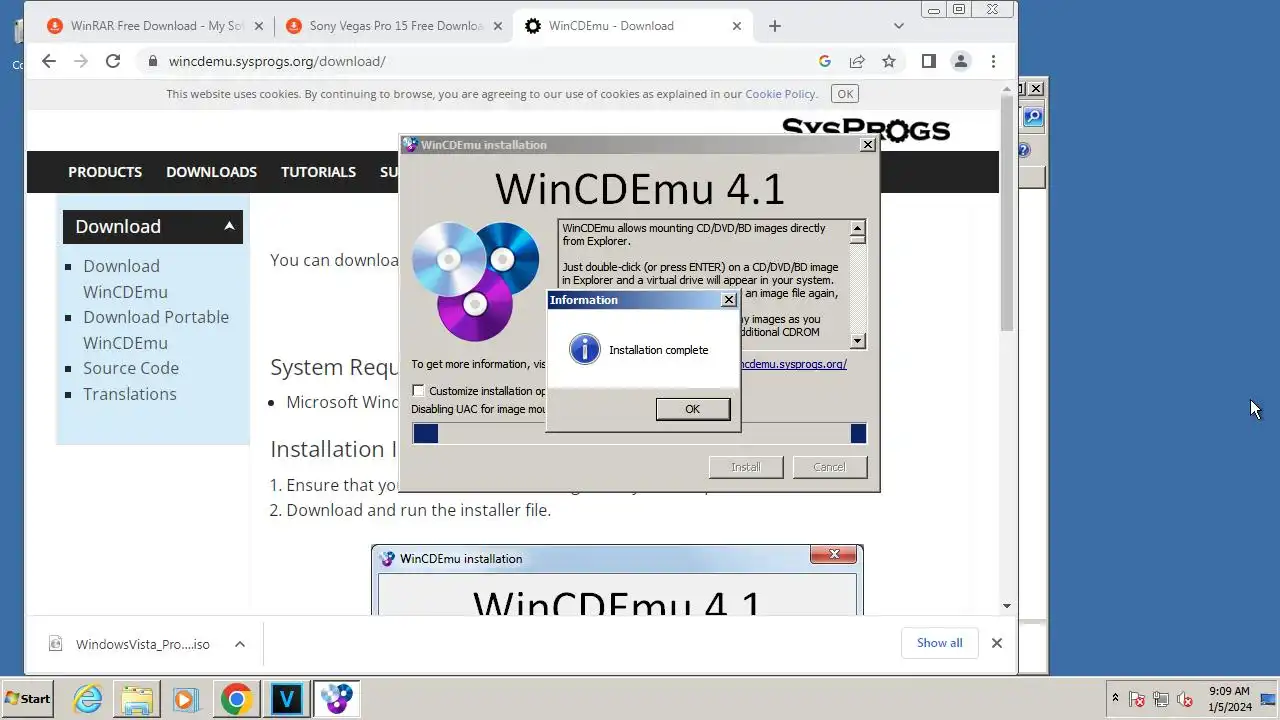This screenshot has width=1280, height=720.
Task: Close the downloads bar
Action: click(997, 643)
